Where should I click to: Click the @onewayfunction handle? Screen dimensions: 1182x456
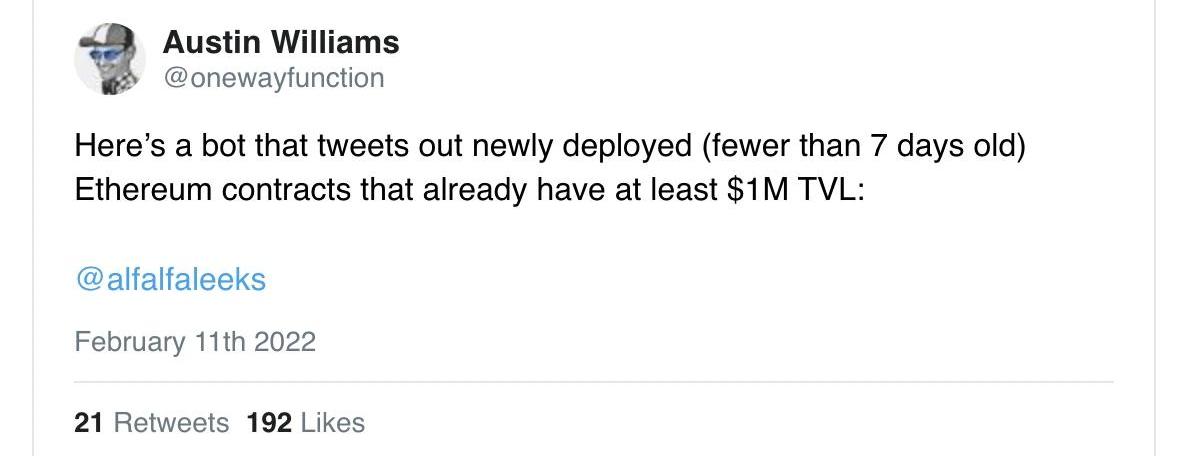[x=272, y=78]
